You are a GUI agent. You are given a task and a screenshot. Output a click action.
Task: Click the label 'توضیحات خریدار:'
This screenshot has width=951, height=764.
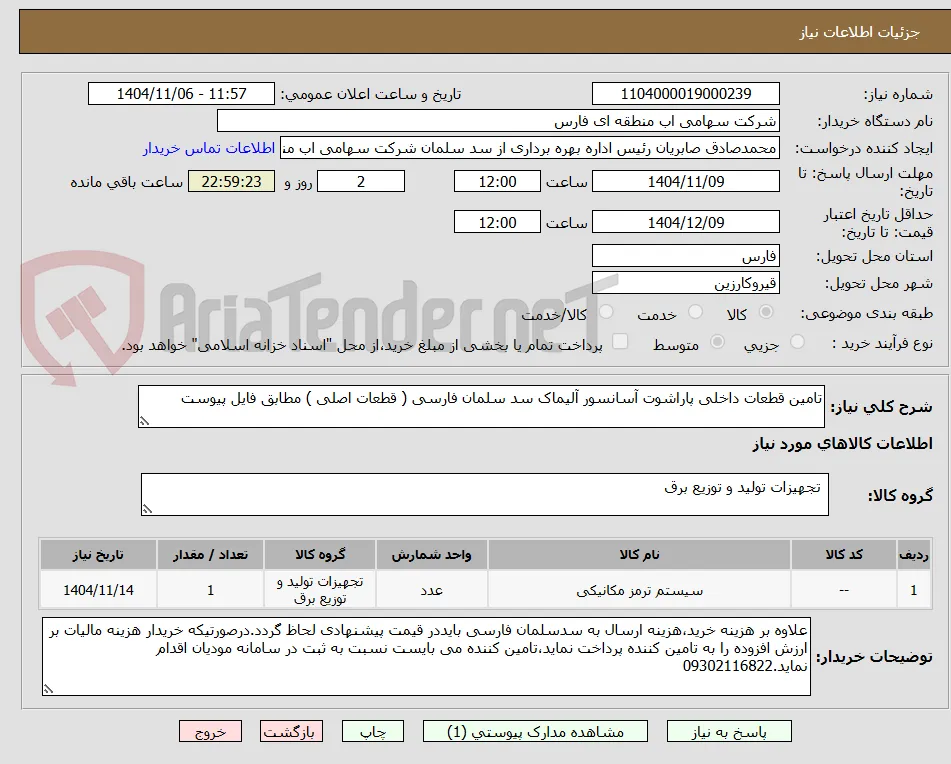click(x=874, y=657)
